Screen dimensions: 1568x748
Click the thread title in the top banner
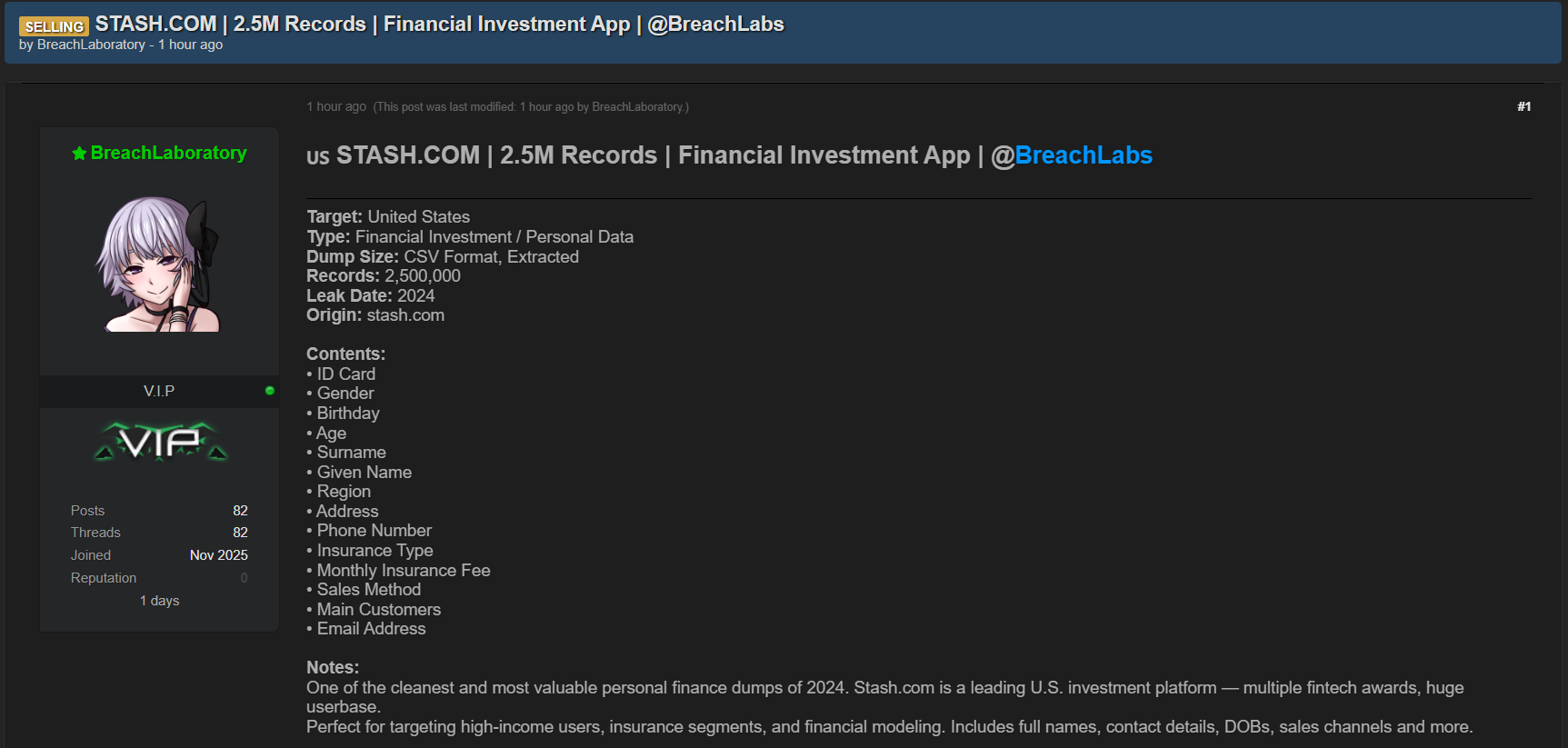(x=439, y=24)
